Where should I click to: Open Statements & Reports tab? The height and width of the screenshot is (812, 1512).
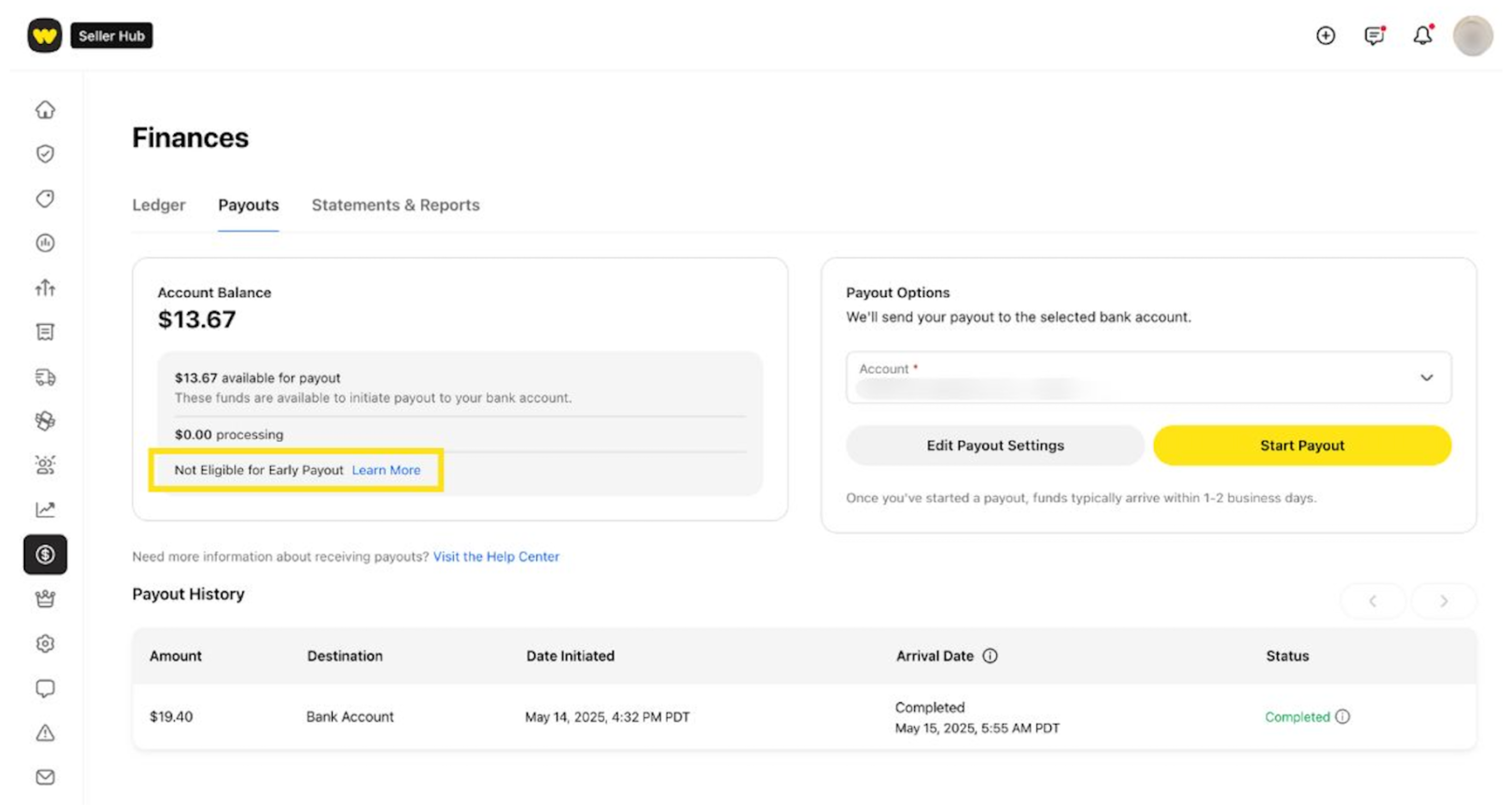tap(396, 205)
